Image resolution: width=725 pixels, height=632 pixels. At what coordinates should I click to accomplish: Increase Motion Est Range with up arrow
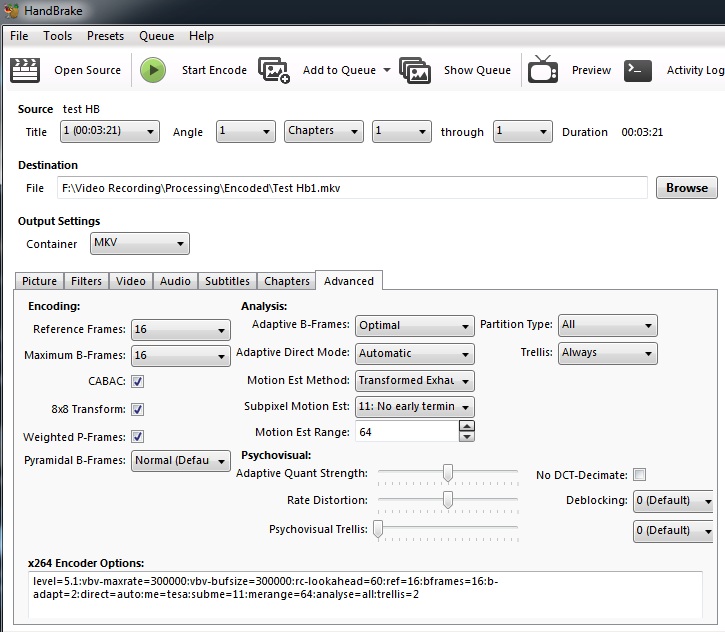[467, 426]
